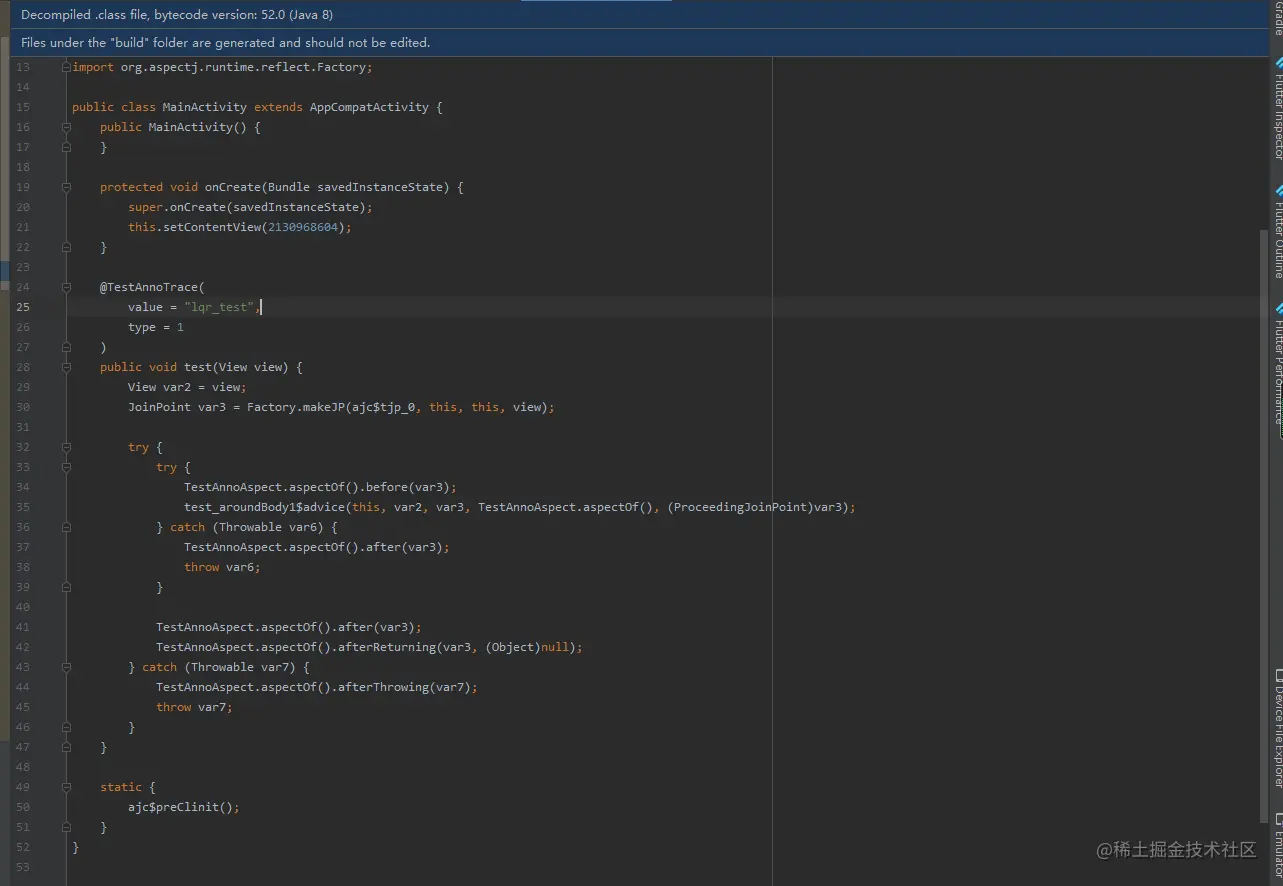Click fold end marker on line 46
The image size is (1283, 886).
point(66,727)
